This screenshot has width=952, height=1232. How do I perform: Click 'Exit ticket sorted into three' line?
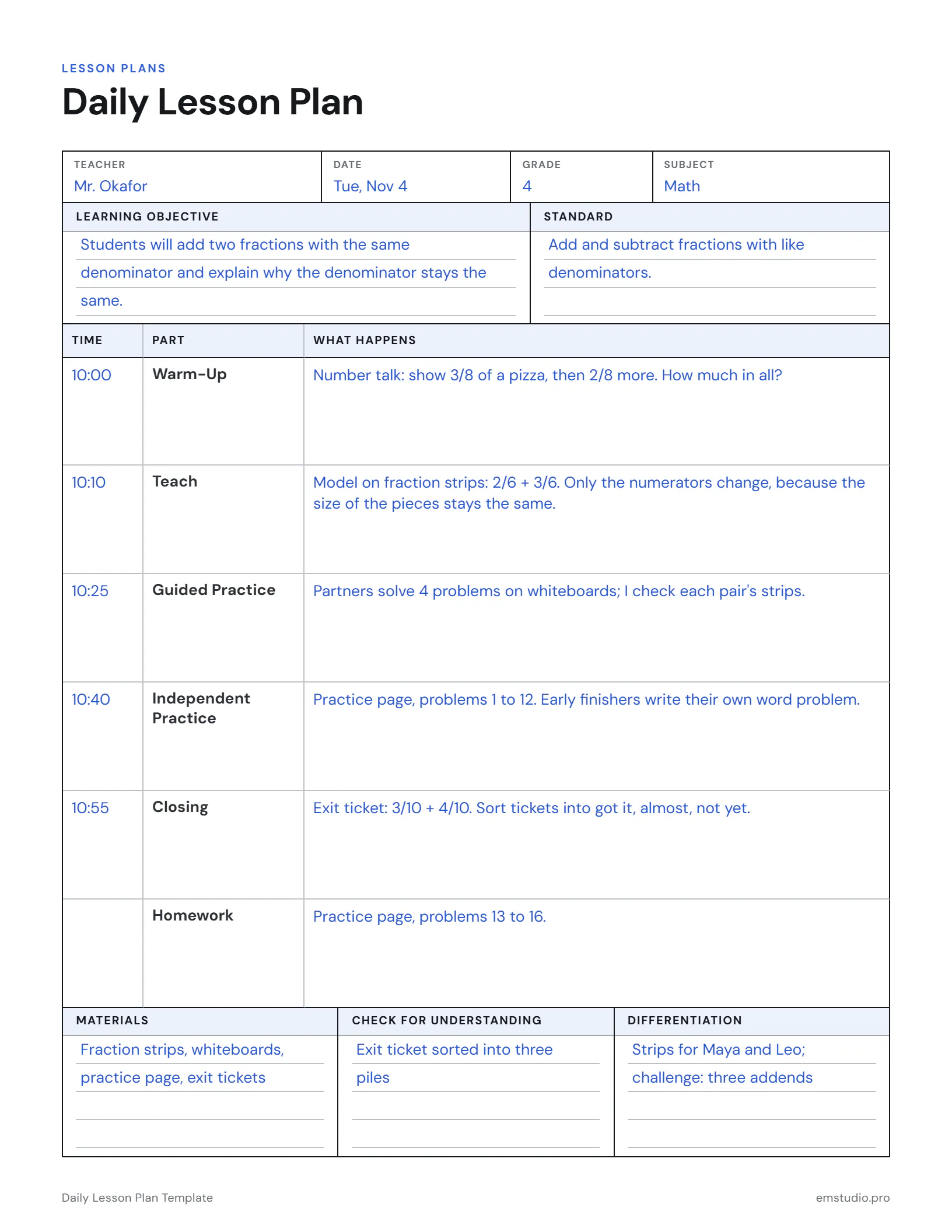[x=454, y=1049]
